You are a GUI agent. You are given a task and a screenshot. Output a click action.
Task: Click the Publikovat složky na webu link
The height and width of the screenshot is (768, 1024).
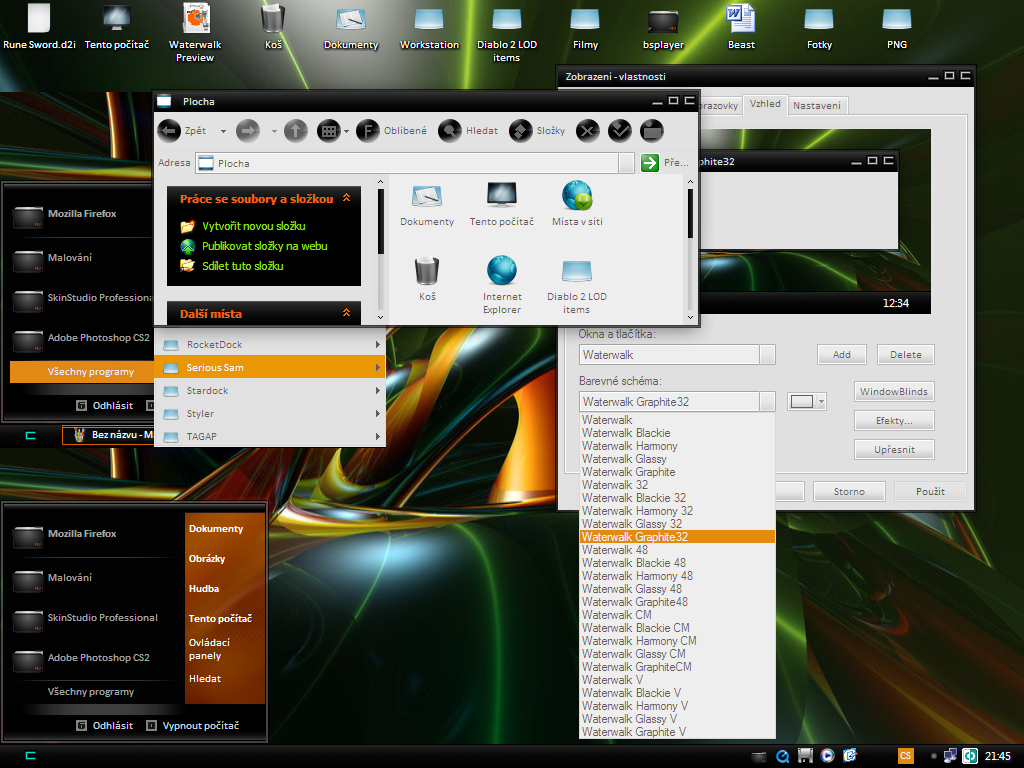264,246
